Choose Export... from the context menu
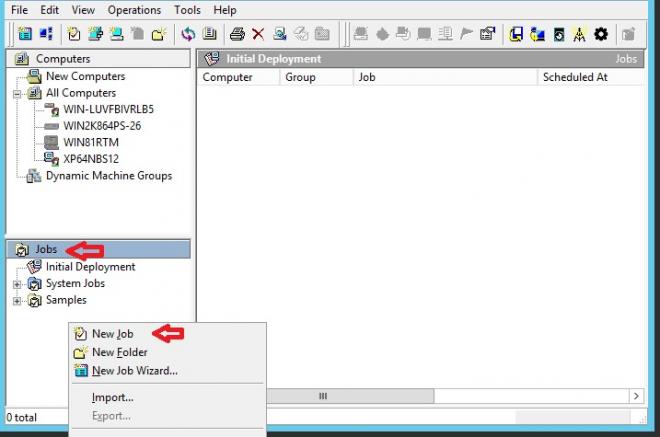This screenshot has width=660, height=437. [x=168, y=416]
